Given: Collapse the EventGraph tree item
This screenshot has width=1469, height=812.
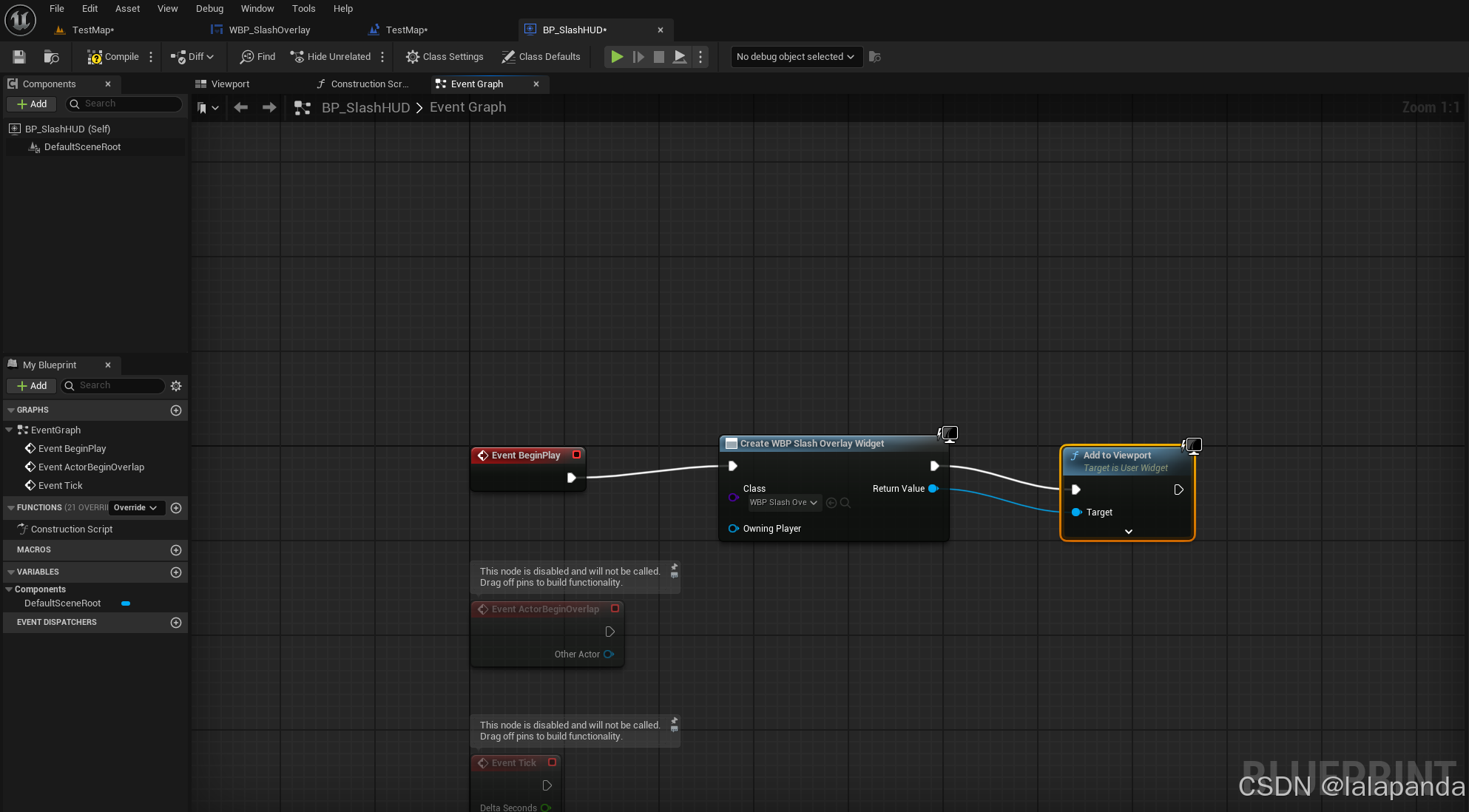Looking at the screenshot, I should [9, 430].
